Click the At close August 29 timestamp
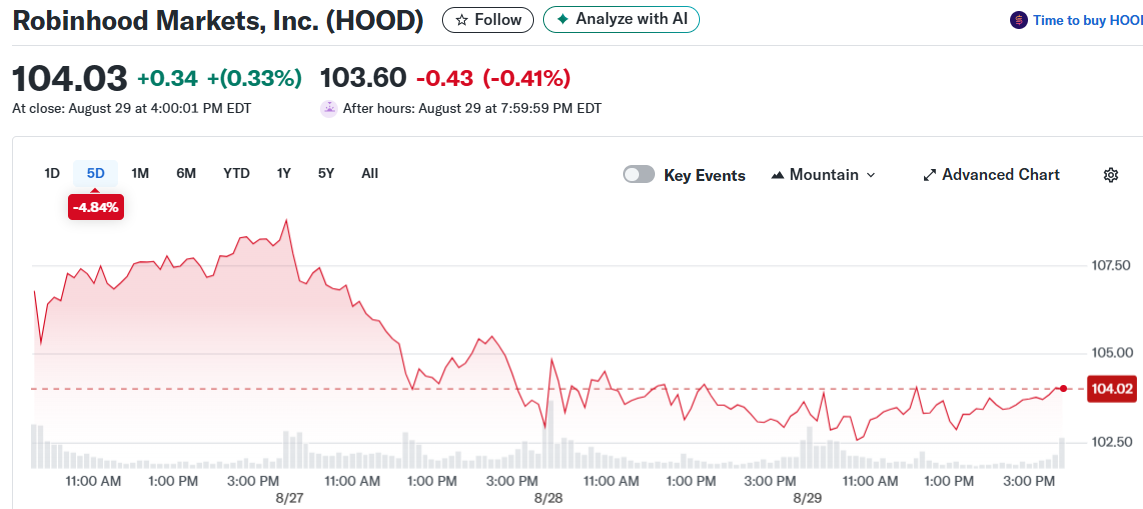Viewport: 1143px width, 509px height. tap(132, 109)
